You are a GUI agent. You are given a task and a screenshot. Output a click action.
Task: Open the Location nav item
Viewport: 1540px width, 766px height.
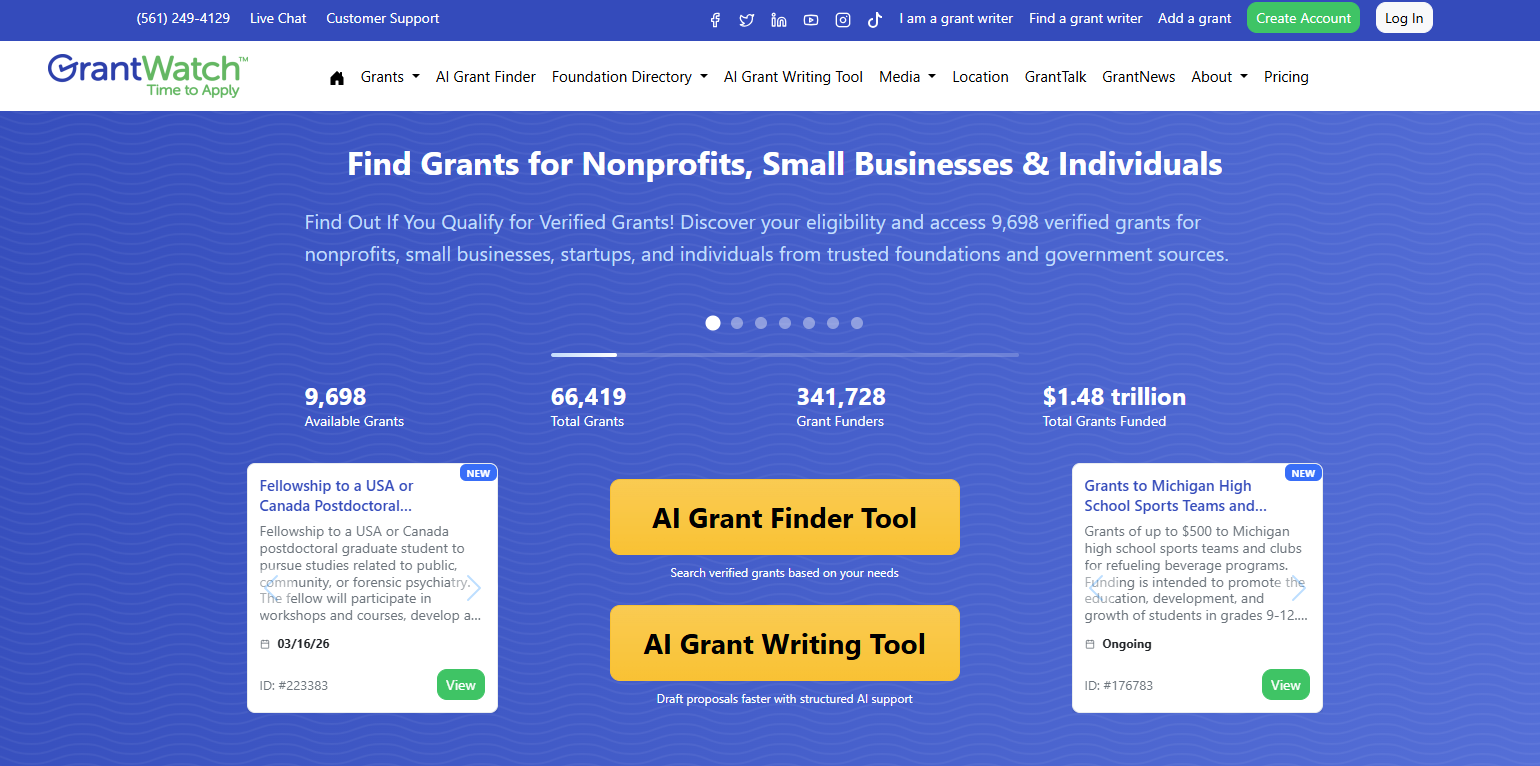(x=980, y=77)
